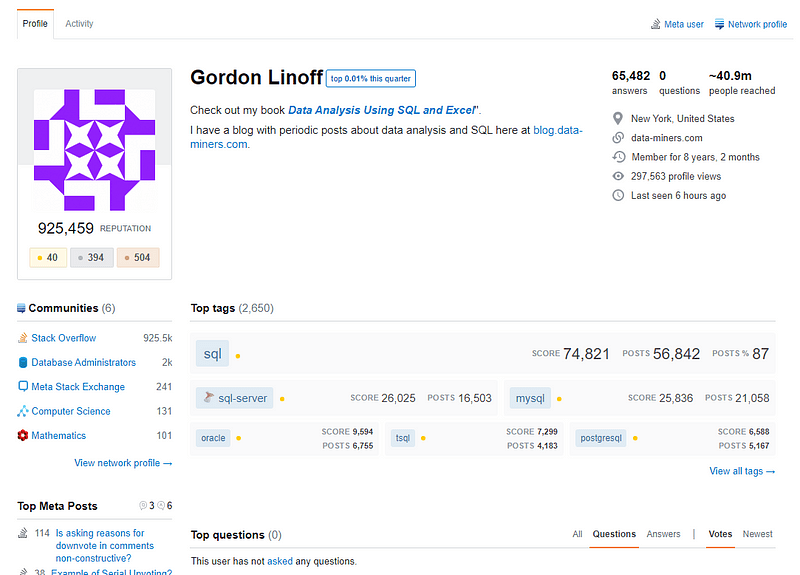Open the Profile tab
800x575 pixels.
35,23
